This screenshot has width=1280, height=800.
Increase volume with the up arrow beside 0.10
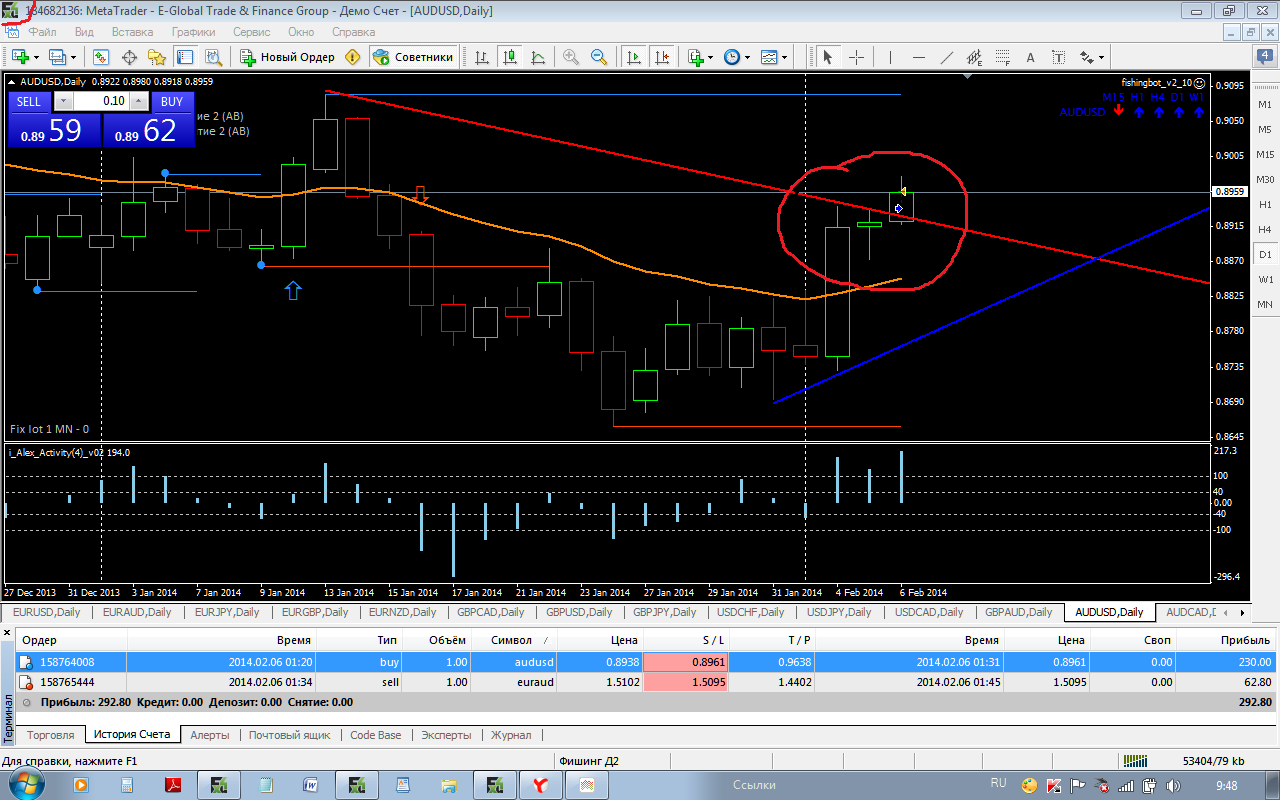(x=138, y=101)
